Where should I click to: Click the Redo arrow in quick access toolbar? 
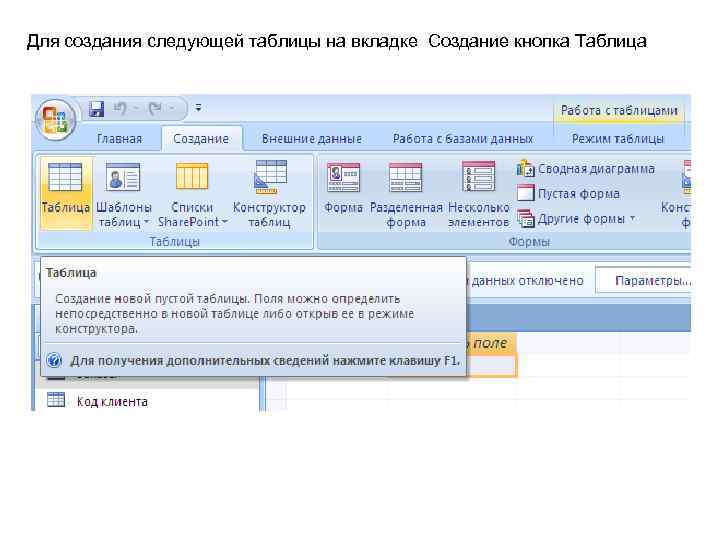pos(155,108)
